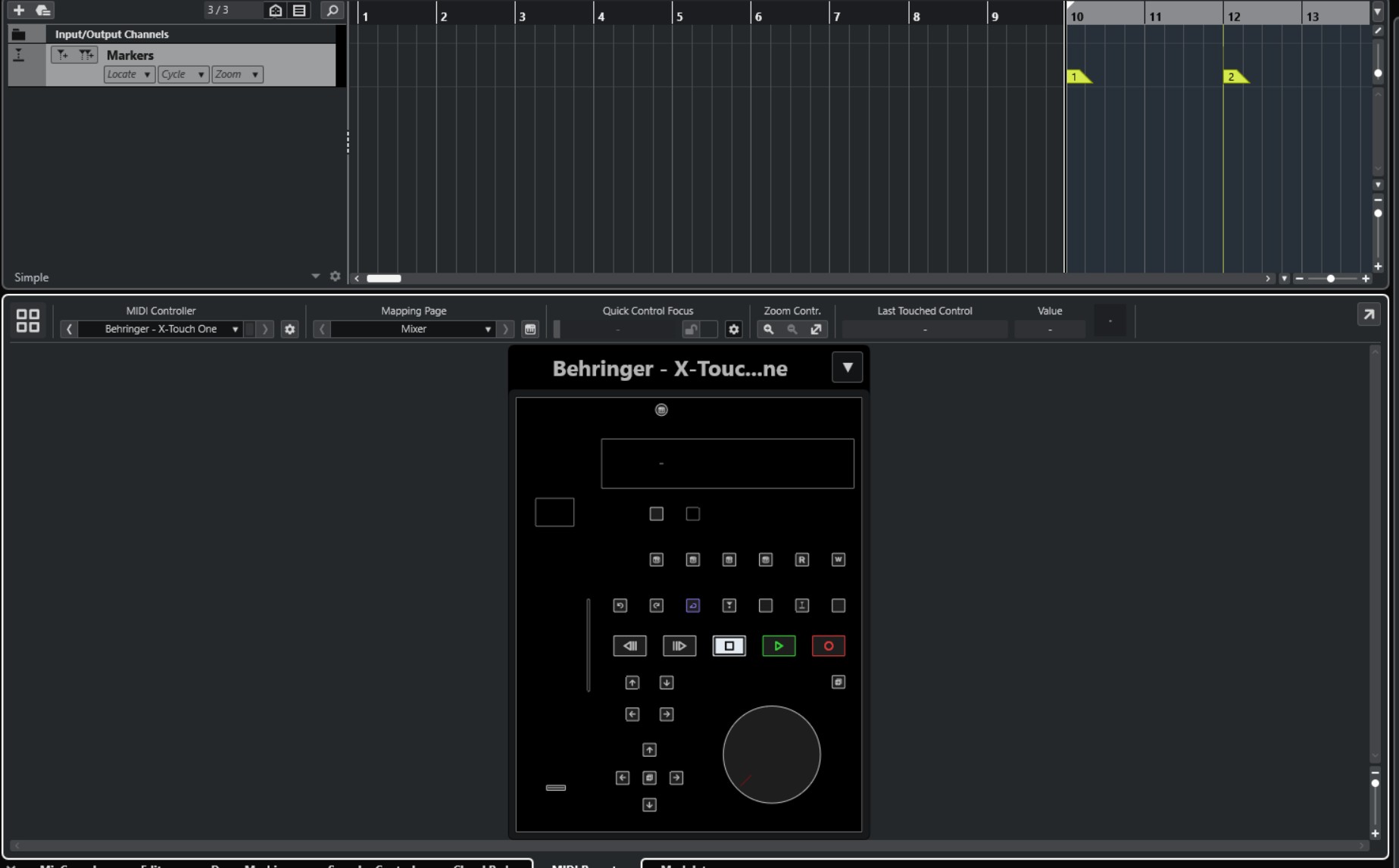Image resolution: width=1399 pixels, height=868 pixels.
Task: Expand the Behringer X-Touch surface header arrow
Action: click(x=848, y=367)
